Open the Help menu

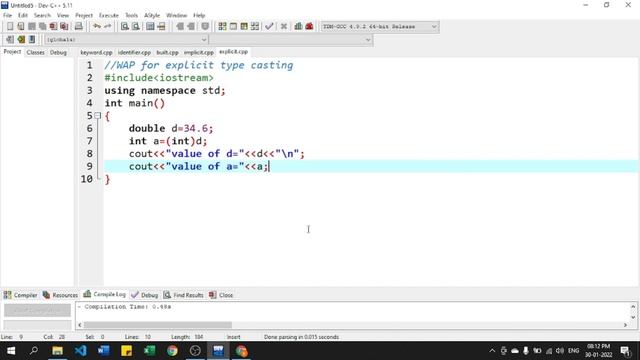click(199, 16)
